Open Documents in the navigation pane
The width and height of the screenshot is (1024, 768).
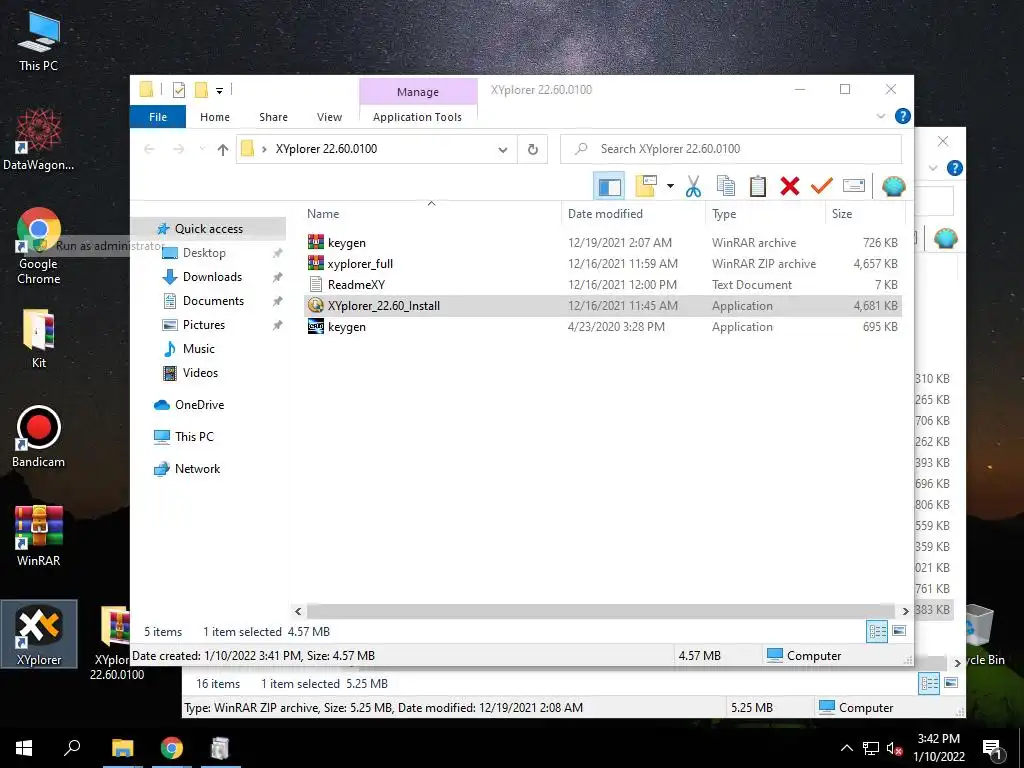(214, 301)
